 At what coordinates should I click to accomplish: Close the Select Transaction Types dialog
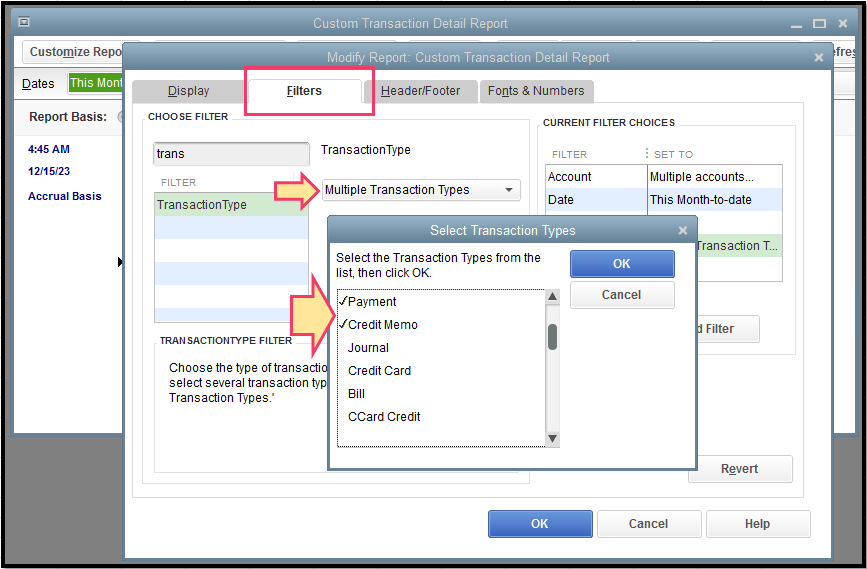click(x=683, y=231)
